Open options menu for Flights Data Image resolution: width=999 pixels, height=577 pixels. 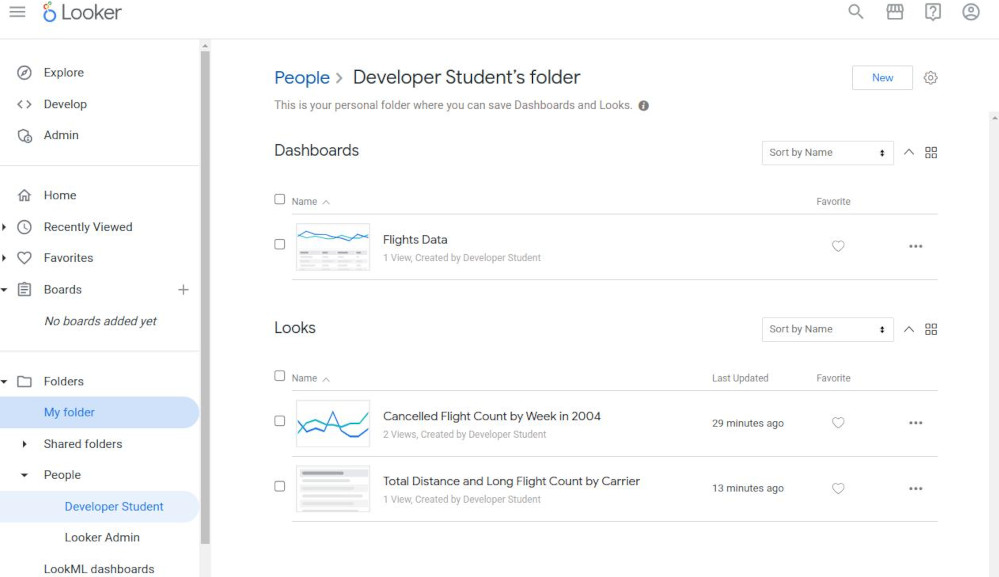tap(916, 246)
